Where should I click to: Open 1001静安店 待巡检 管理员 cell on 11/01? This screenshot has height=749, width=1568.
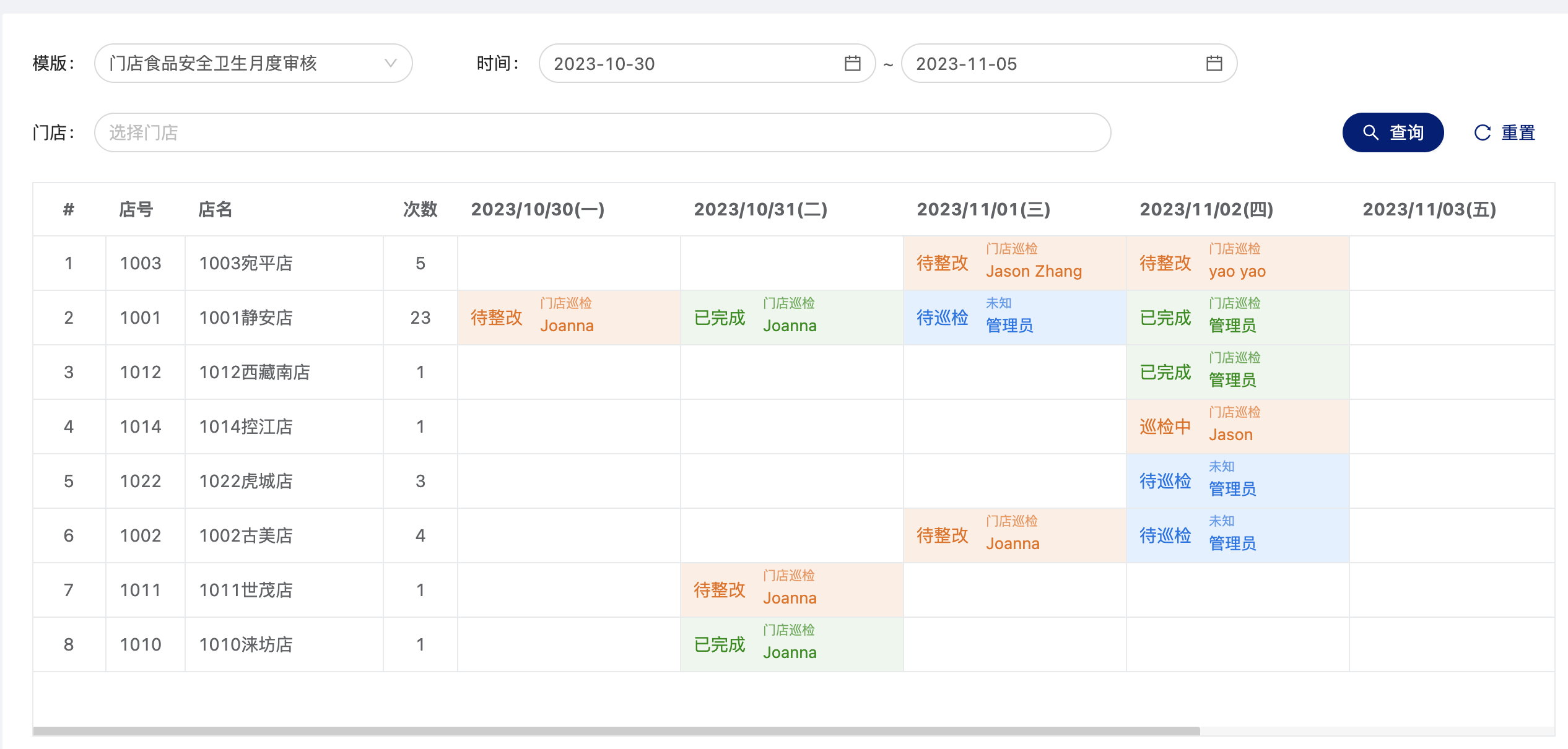(x=1015, y=318)
